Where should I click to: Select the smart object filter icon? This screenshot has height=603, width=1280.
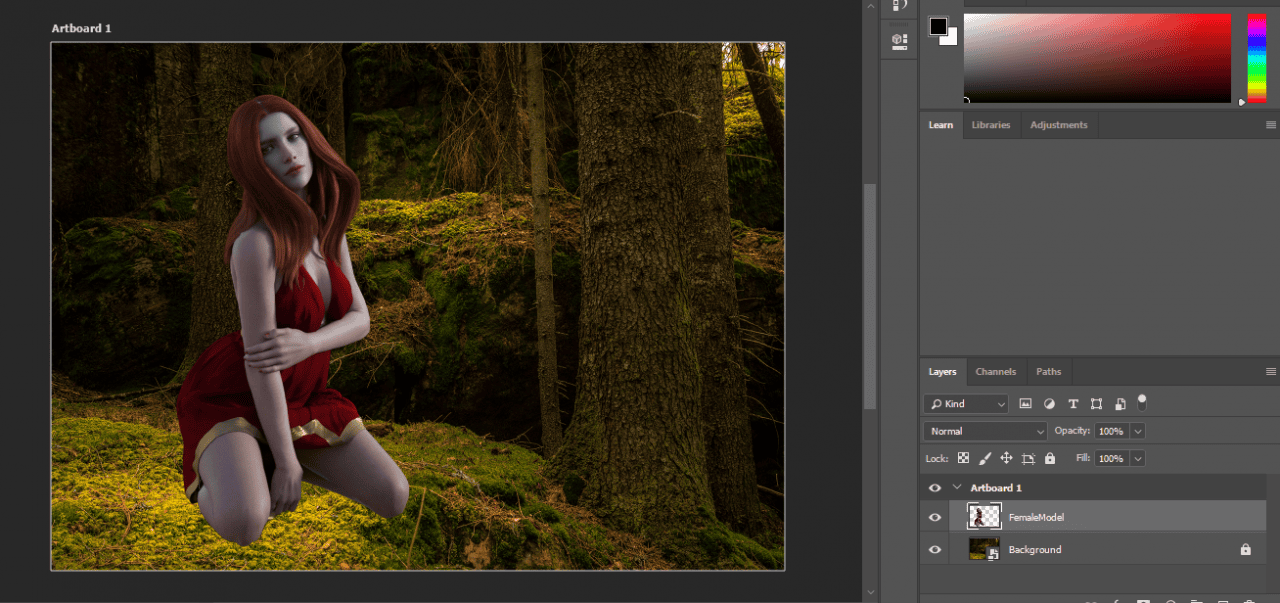pyautogui.click(x=1120, y=403)
